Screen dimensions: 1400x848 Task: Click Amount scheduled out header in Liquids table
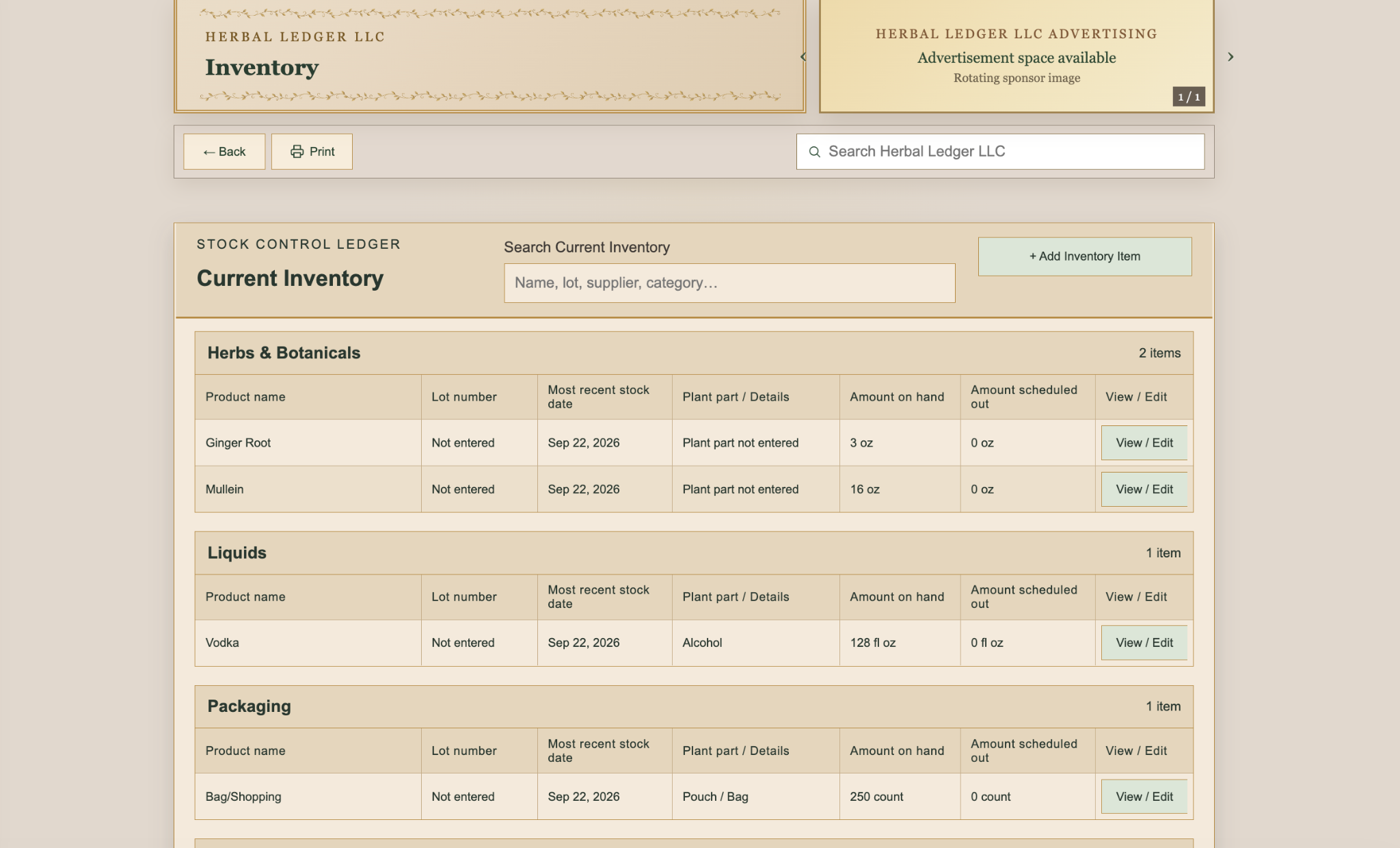(1024, 596)
